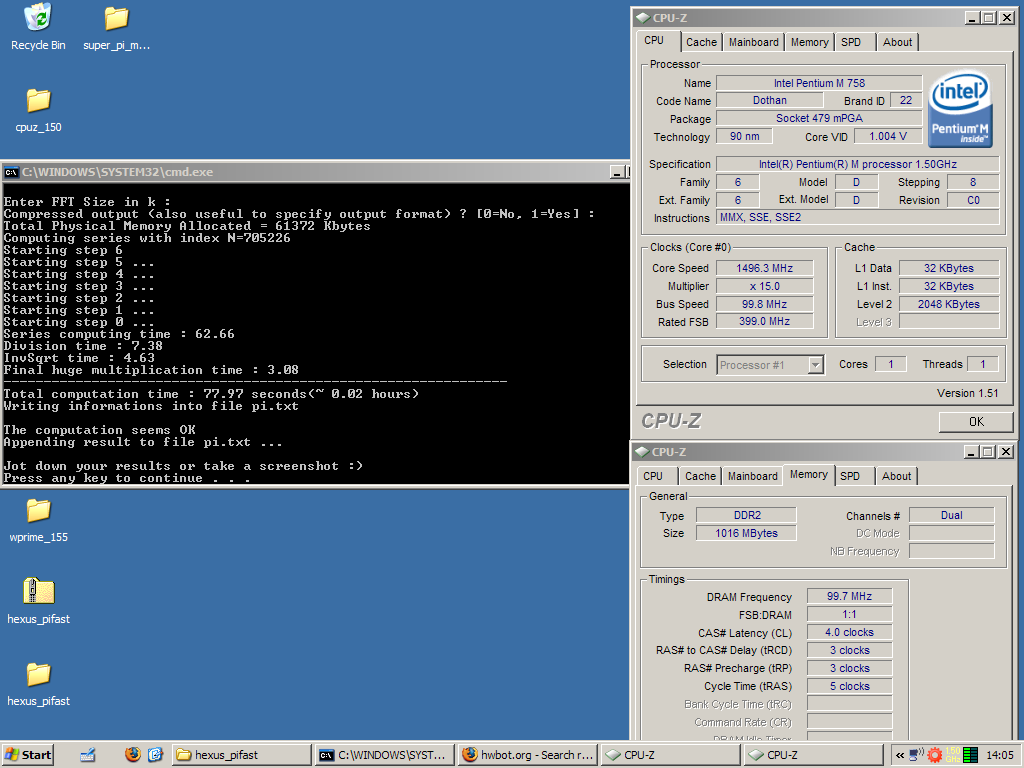Click the red gear tray icon
Viewport: 1024px width, 768px height.
(x=935, y=756)
